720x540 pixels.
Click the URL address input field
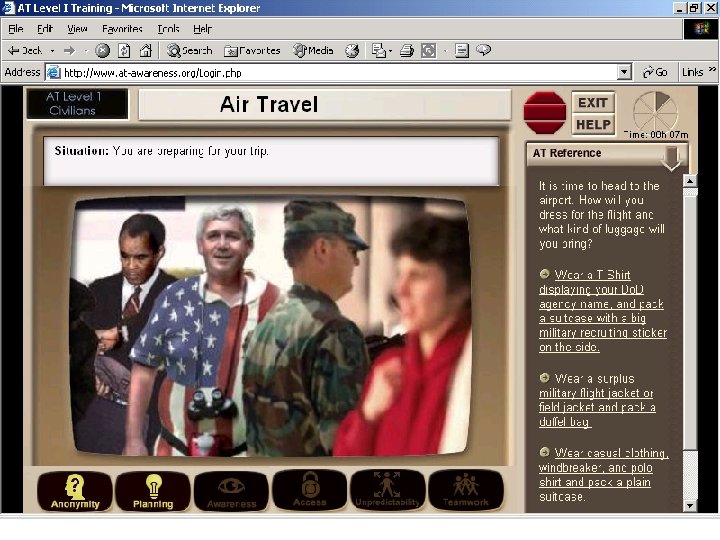(339, 73)
